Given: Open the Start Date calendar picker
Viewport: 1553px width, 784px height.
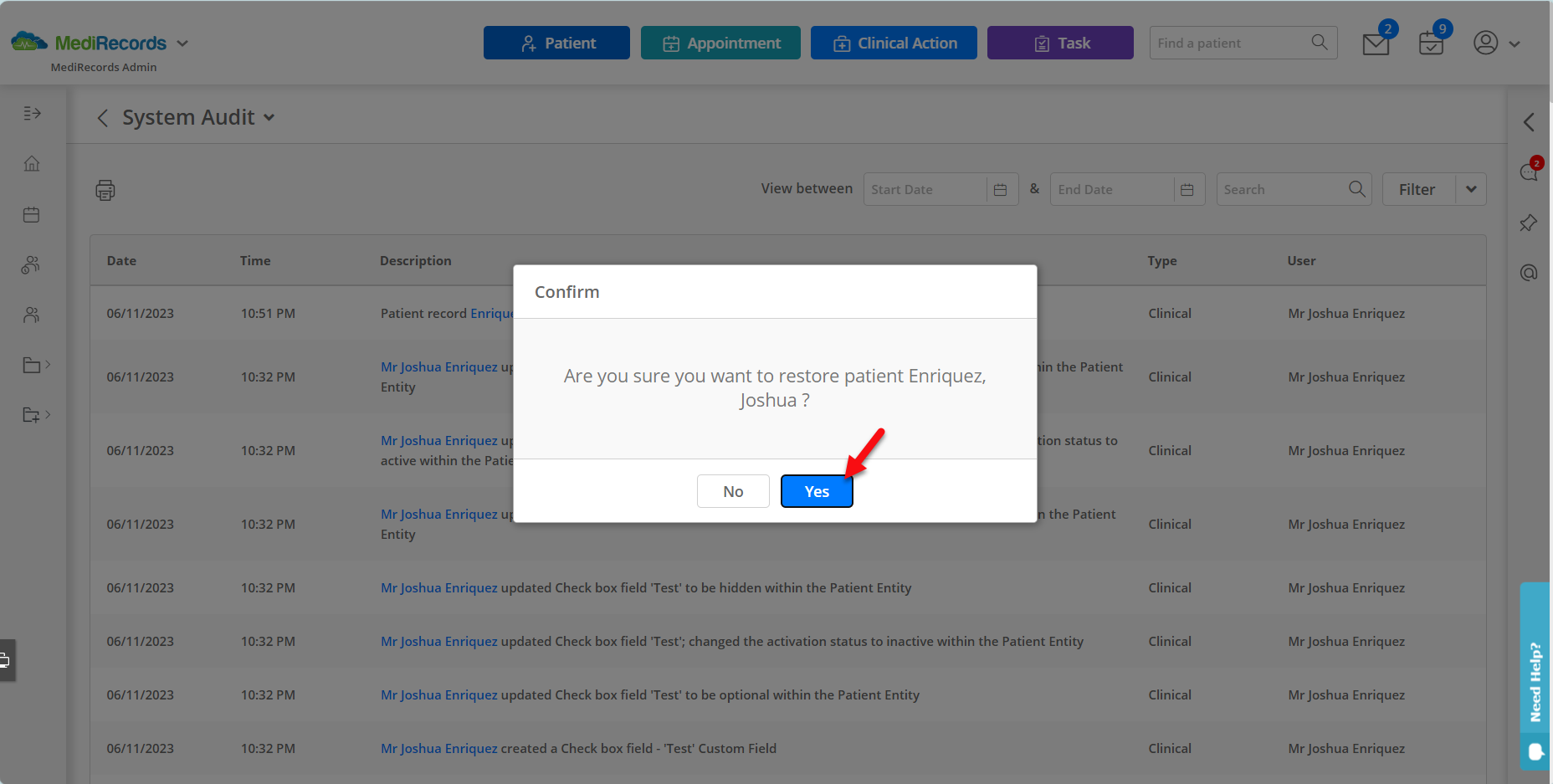Looking at the screenshot, I should 1001,189.
